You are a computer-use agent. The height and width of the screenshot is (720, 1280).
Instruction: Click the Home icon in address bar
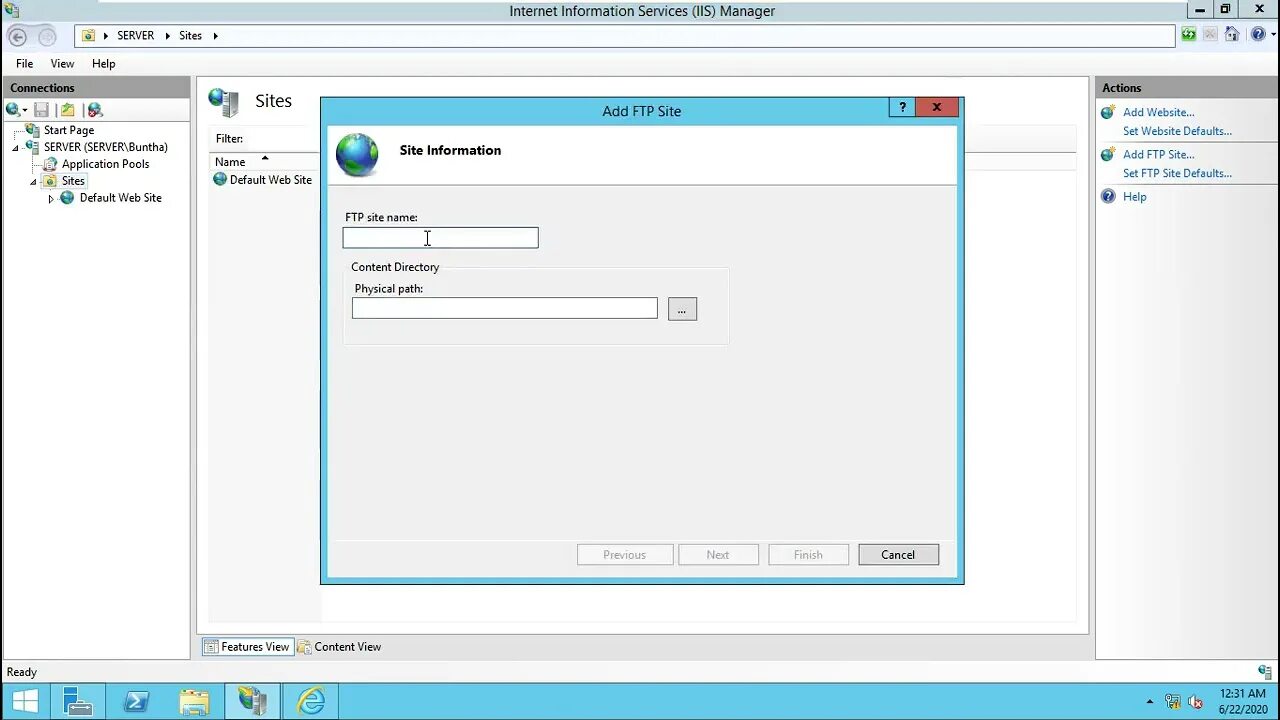point(1232,35)
